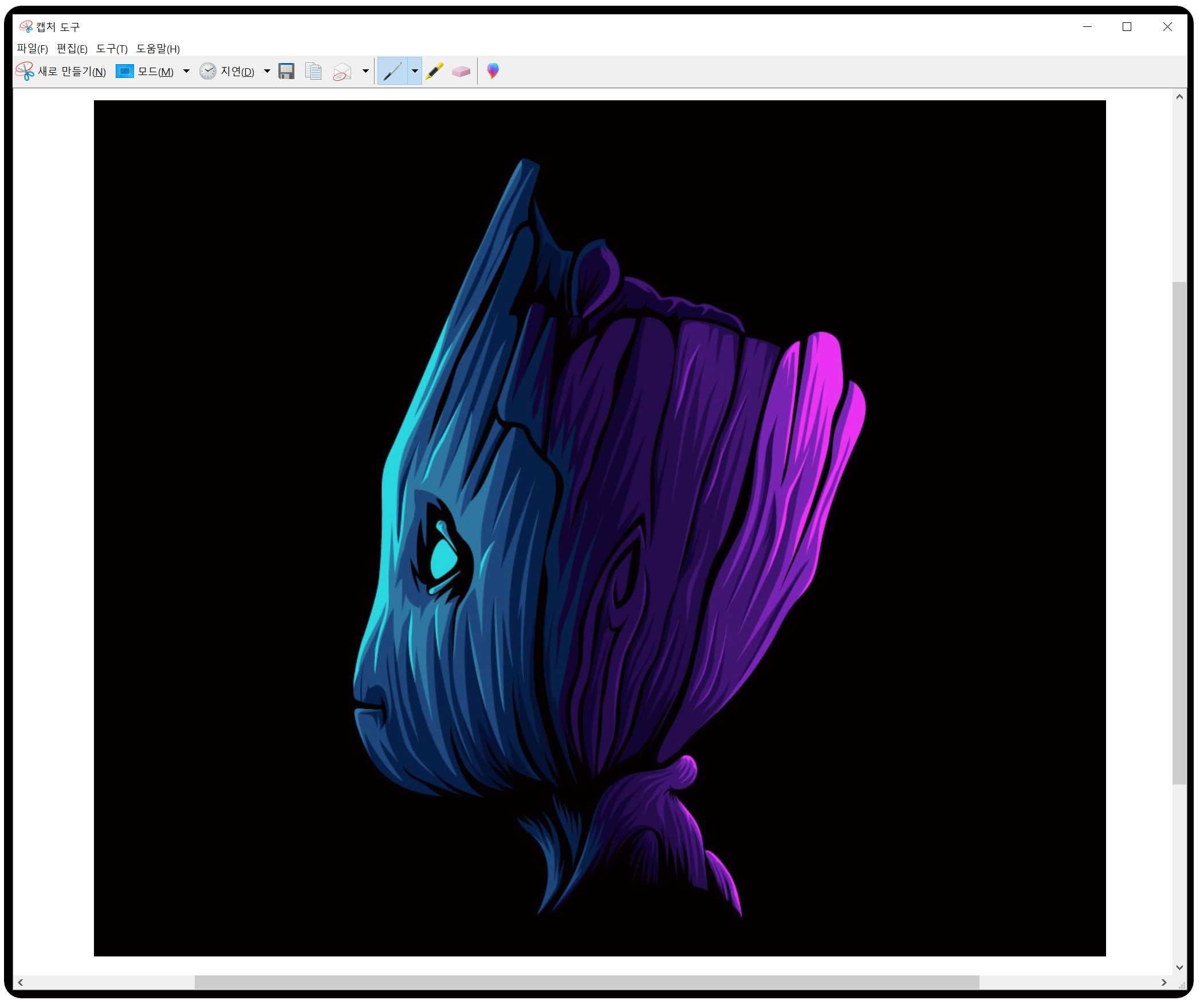Open pen options dropdown arrow

coord(415,71)
